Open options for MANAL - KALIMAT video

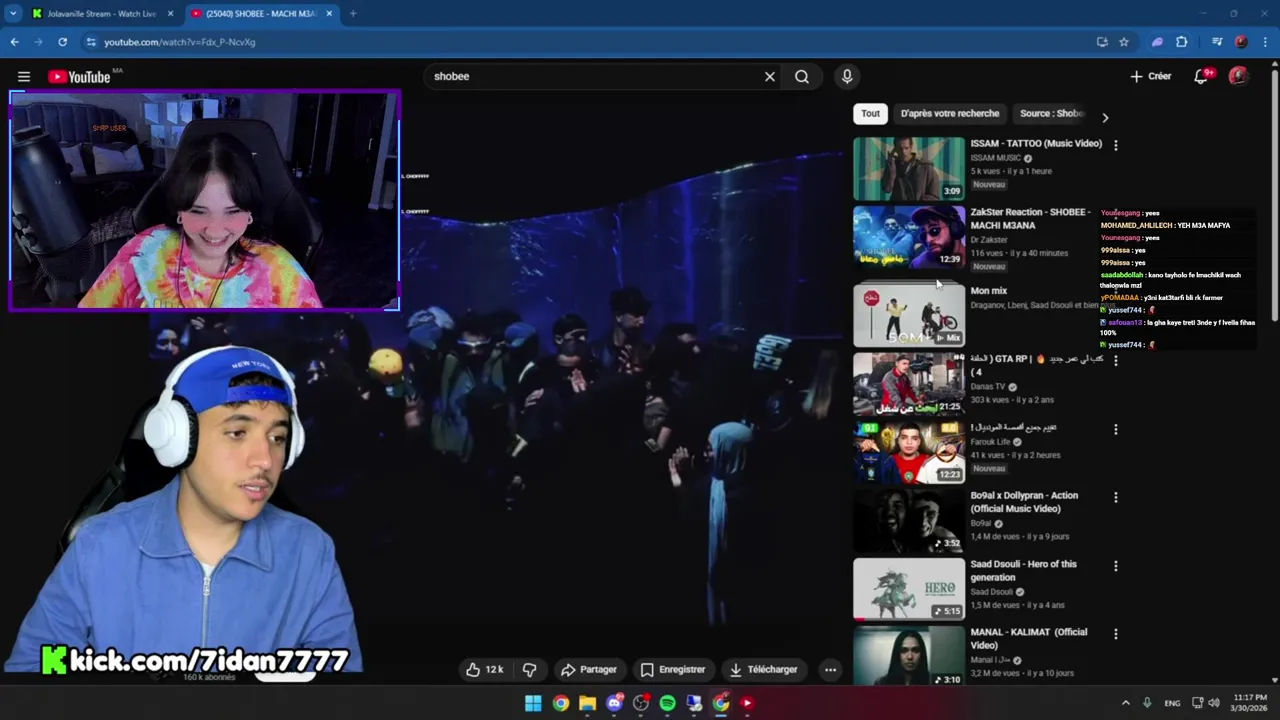[1116, 634]
